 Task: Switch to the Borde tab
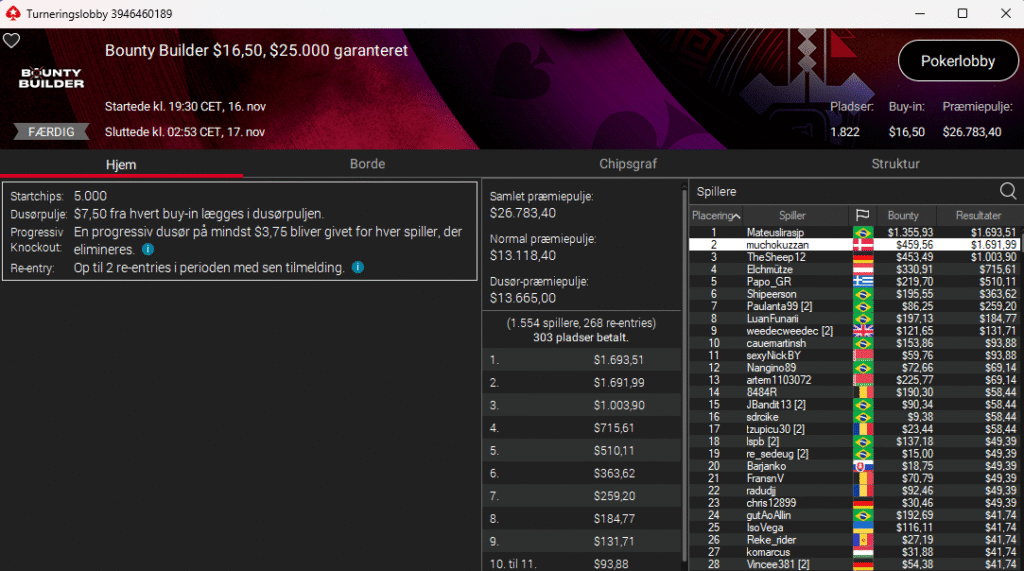click(367, 164)
